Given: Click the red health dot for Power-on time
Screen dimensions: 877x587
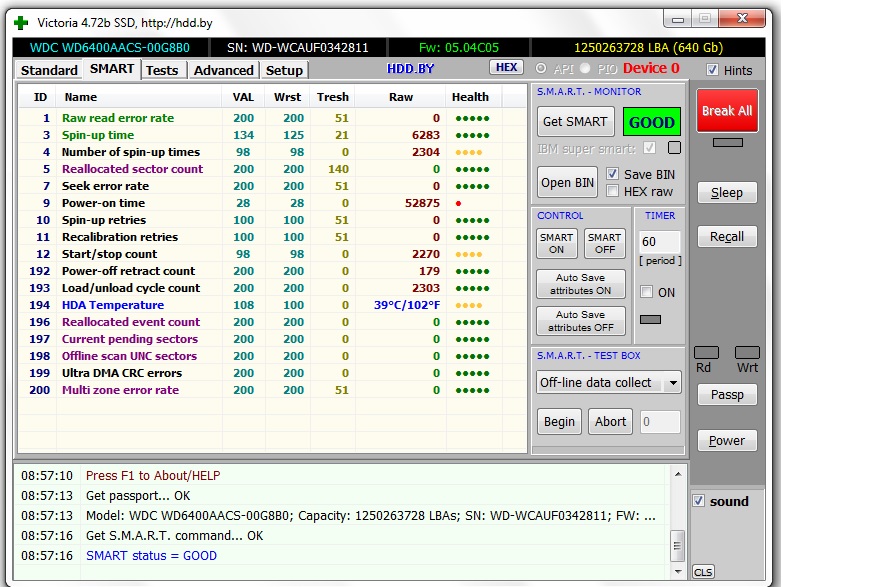Looking at the screenshot, I should 459,203.
